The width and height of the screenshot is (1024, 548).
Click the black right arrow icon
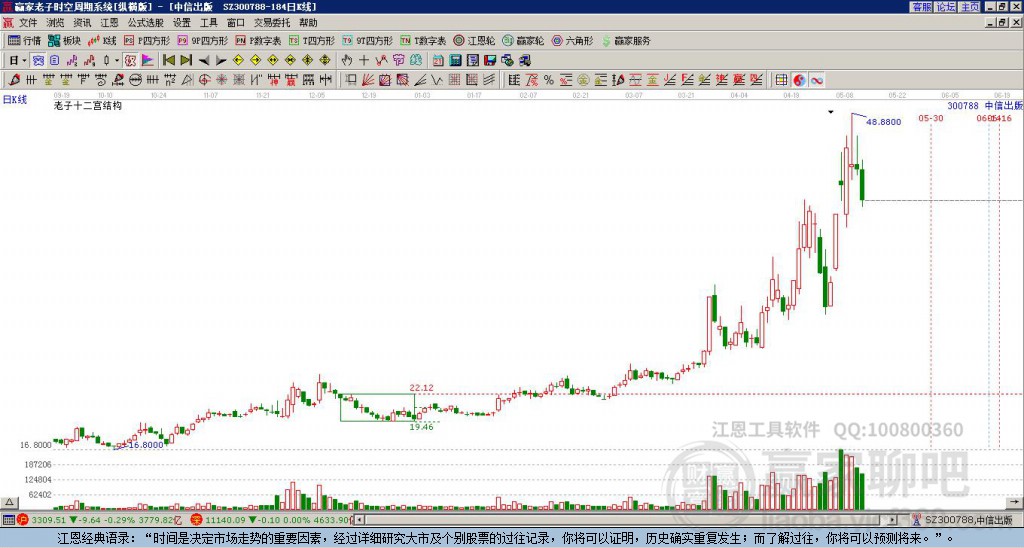pyautogui.click(x=221, y=61)
